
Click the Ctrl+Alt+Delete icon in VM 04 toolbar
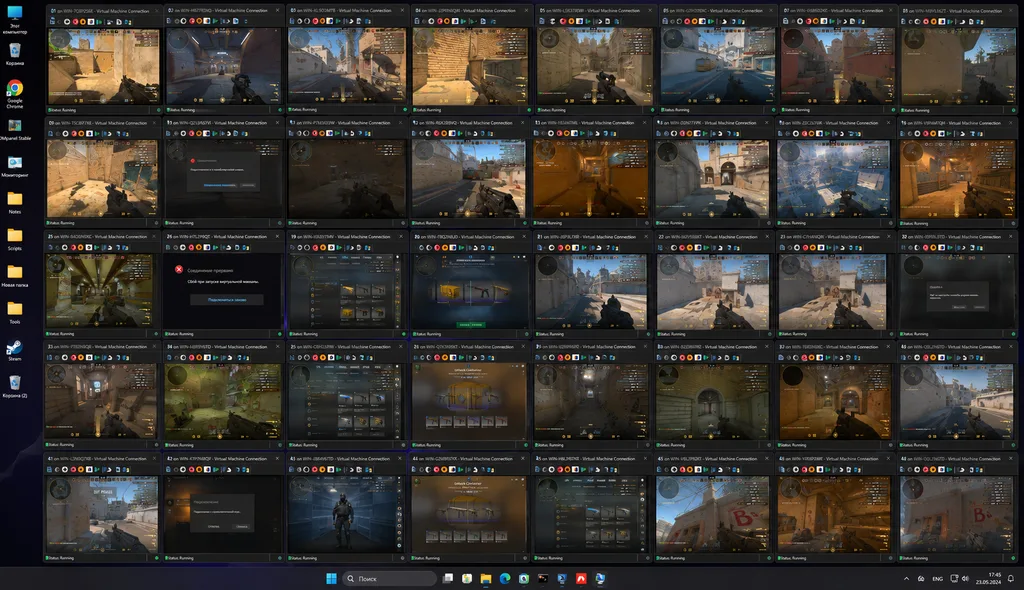416,21
